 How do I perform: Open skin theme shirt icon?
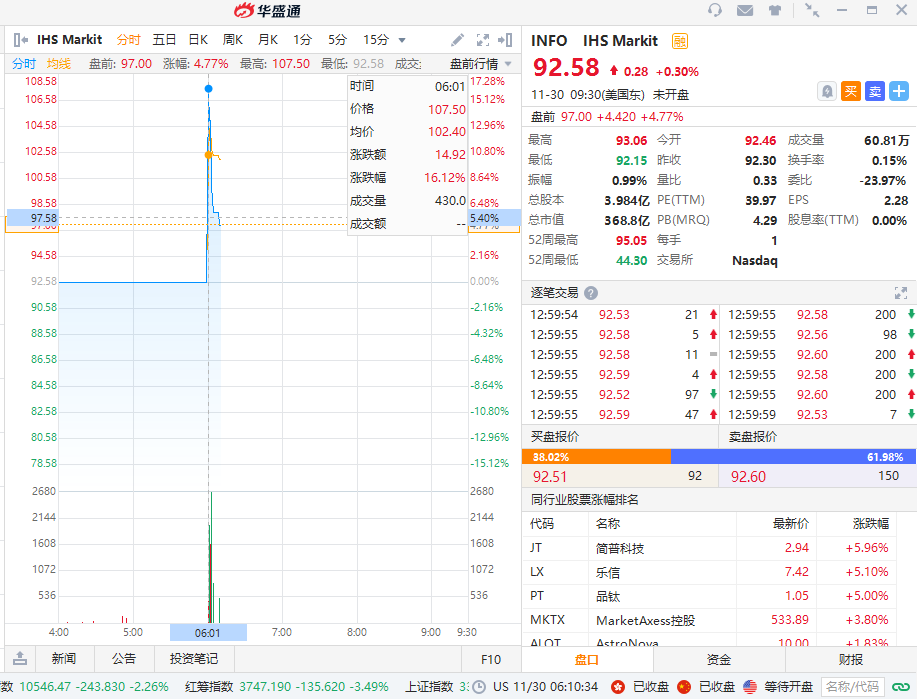coord(775,10)
